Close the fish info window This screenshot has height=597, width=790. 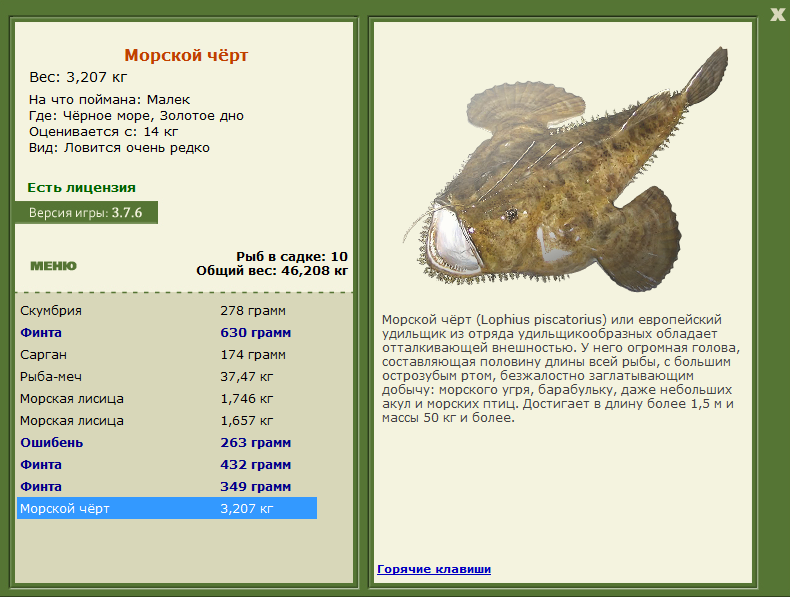click(778, 14)
